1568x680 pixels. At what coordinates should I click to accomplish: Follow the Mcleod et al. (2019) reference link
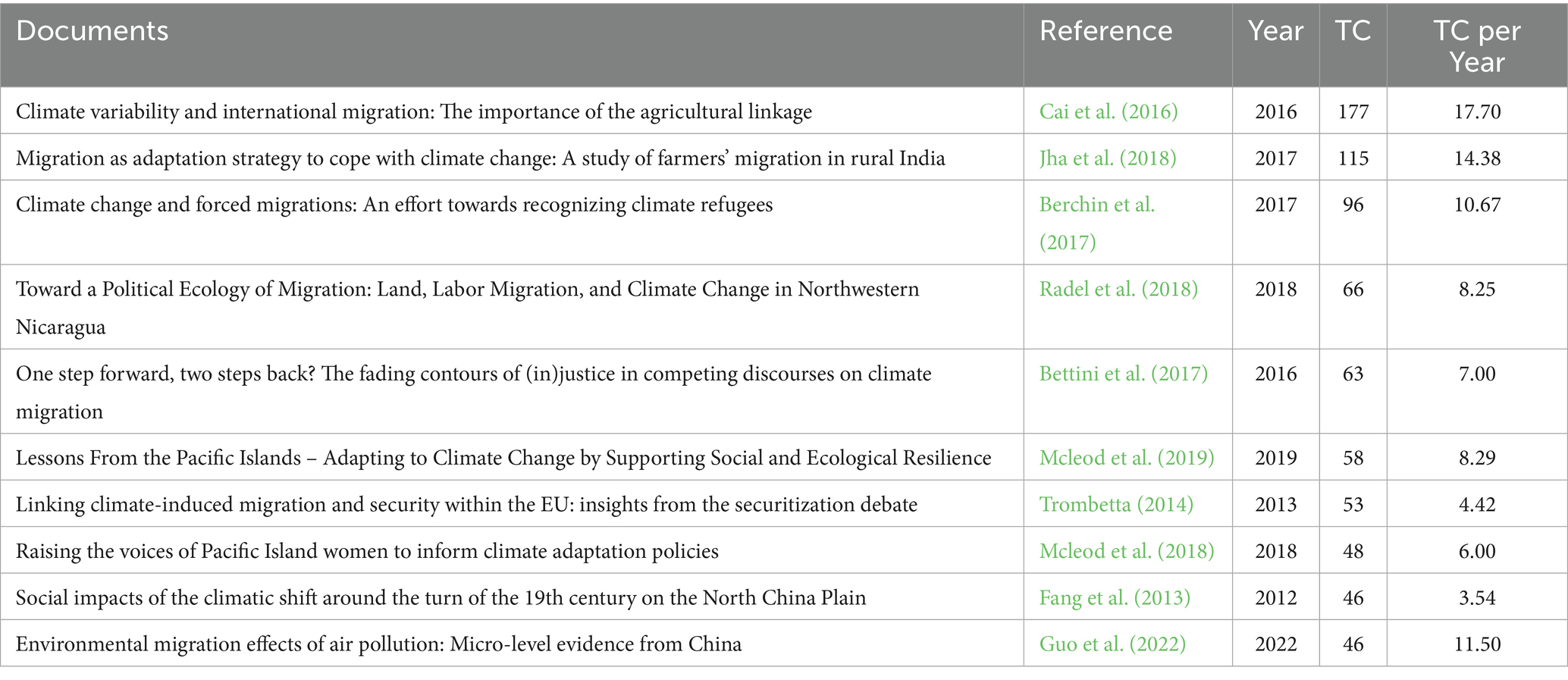(x=1126, y=459)
